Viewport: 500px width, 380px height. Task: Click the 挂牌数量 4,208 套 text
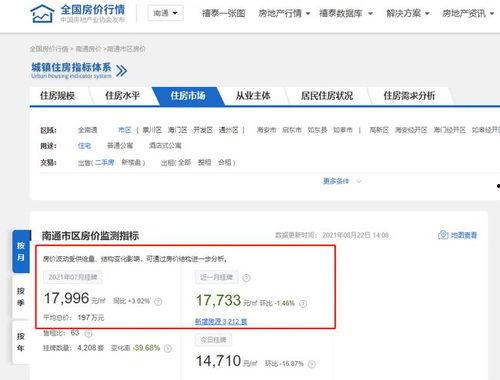click(x=74, y=348)
